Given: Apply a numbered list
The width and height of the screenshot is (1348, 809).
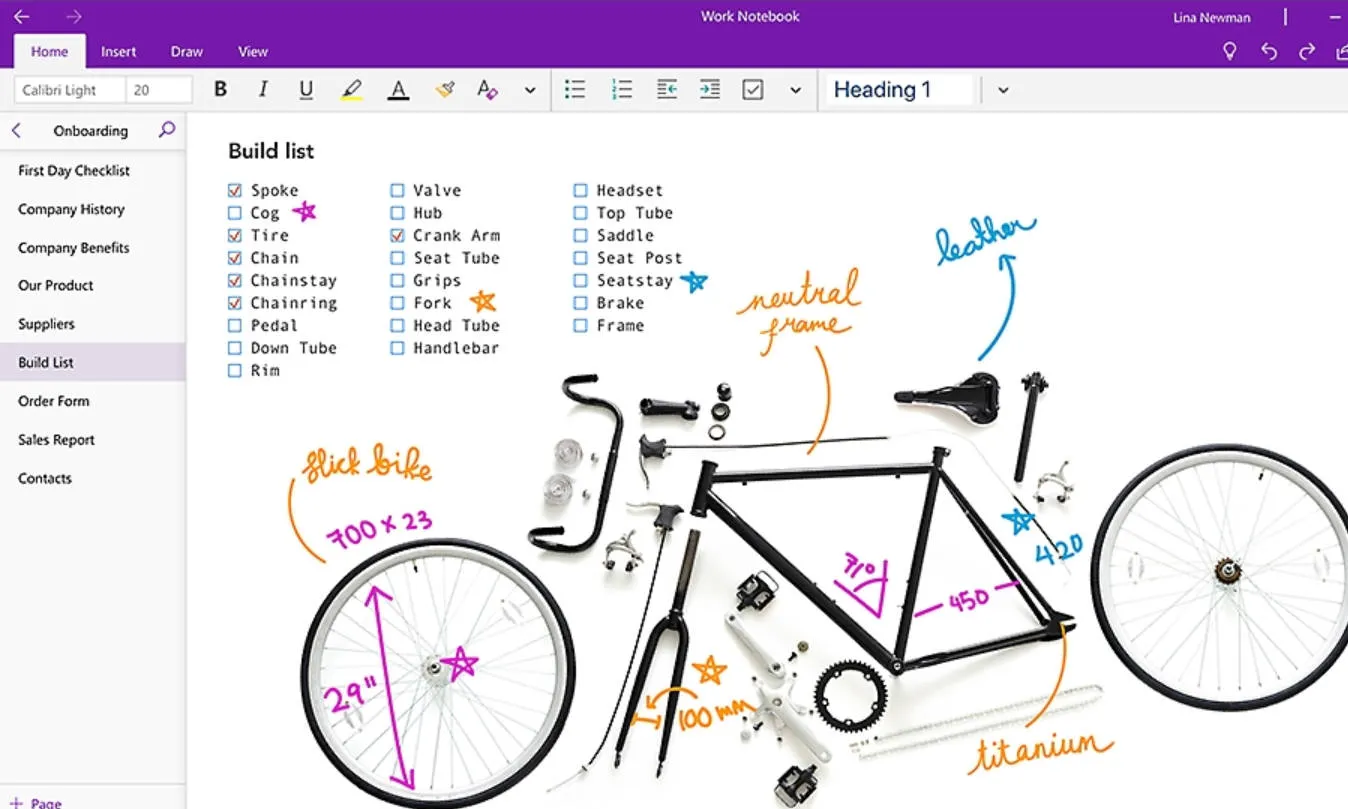Looking at the screenshot, I should 622,89.
